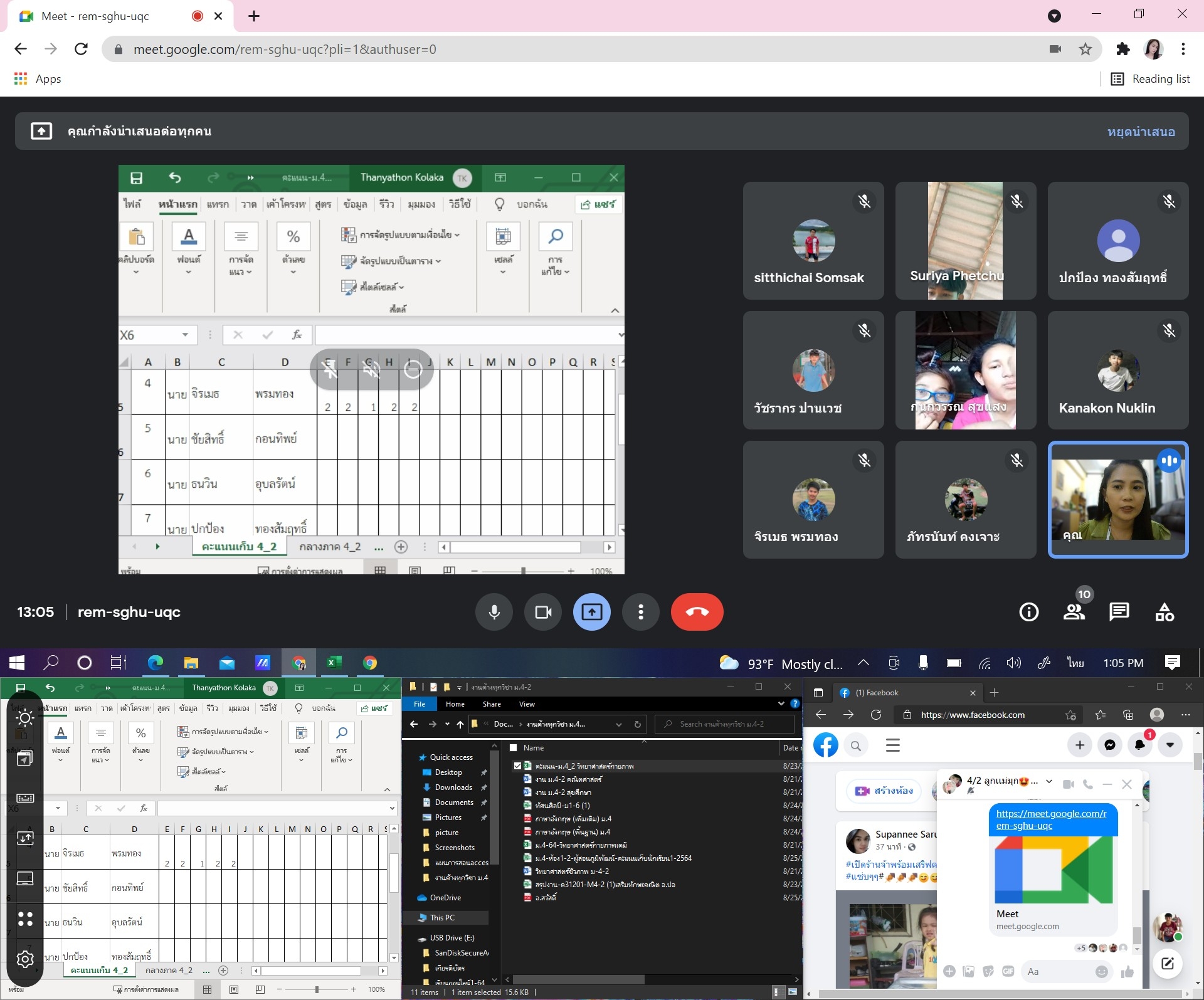This screenshot has width=1204, height=1000.
Task: Expand the system tray hidden icons chevron
Action: tap(863, 663)
